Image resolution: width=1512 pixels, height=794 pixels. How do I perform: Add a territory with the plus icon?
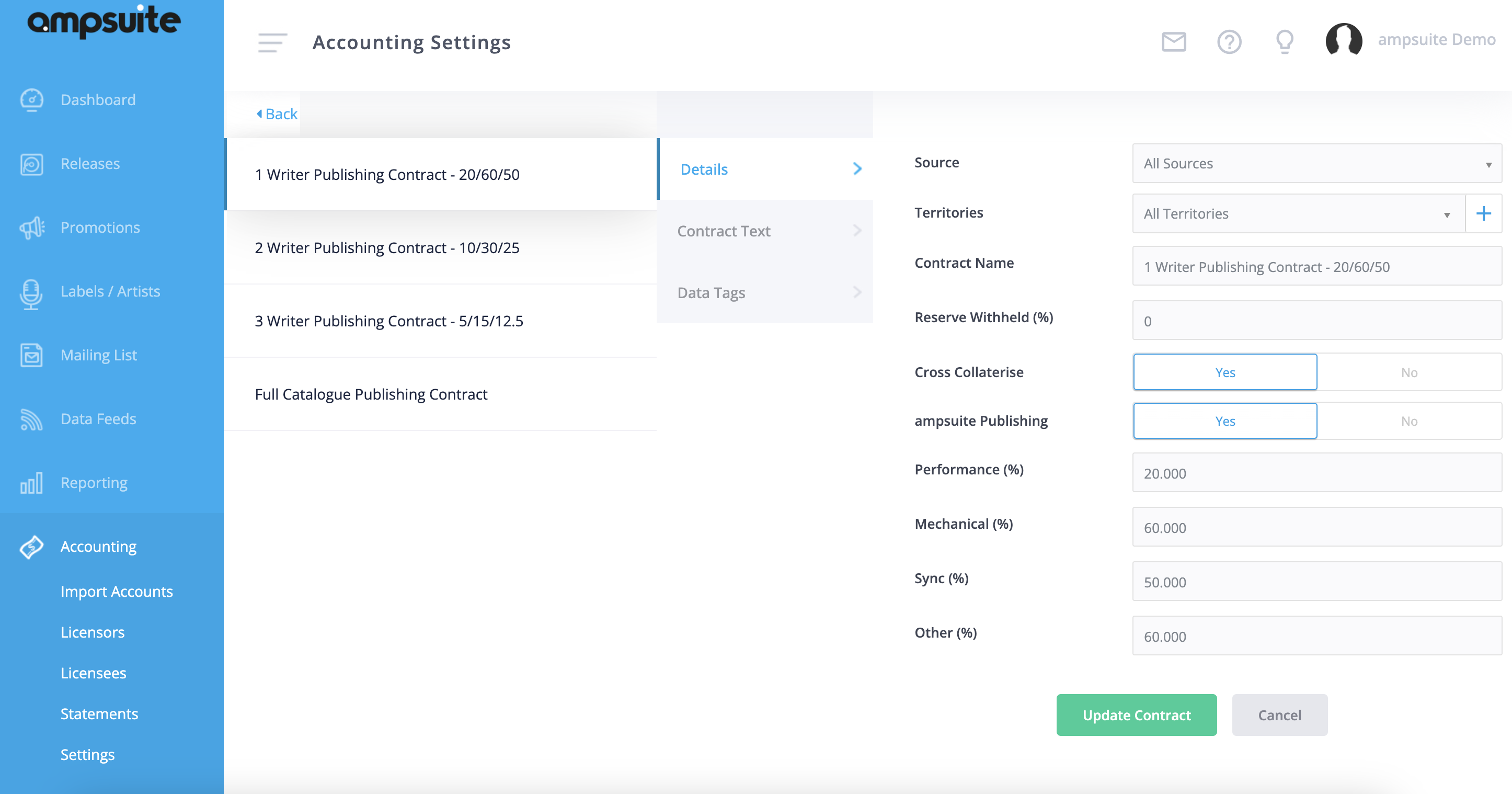pyautogui.click(x=1483, y=213)
